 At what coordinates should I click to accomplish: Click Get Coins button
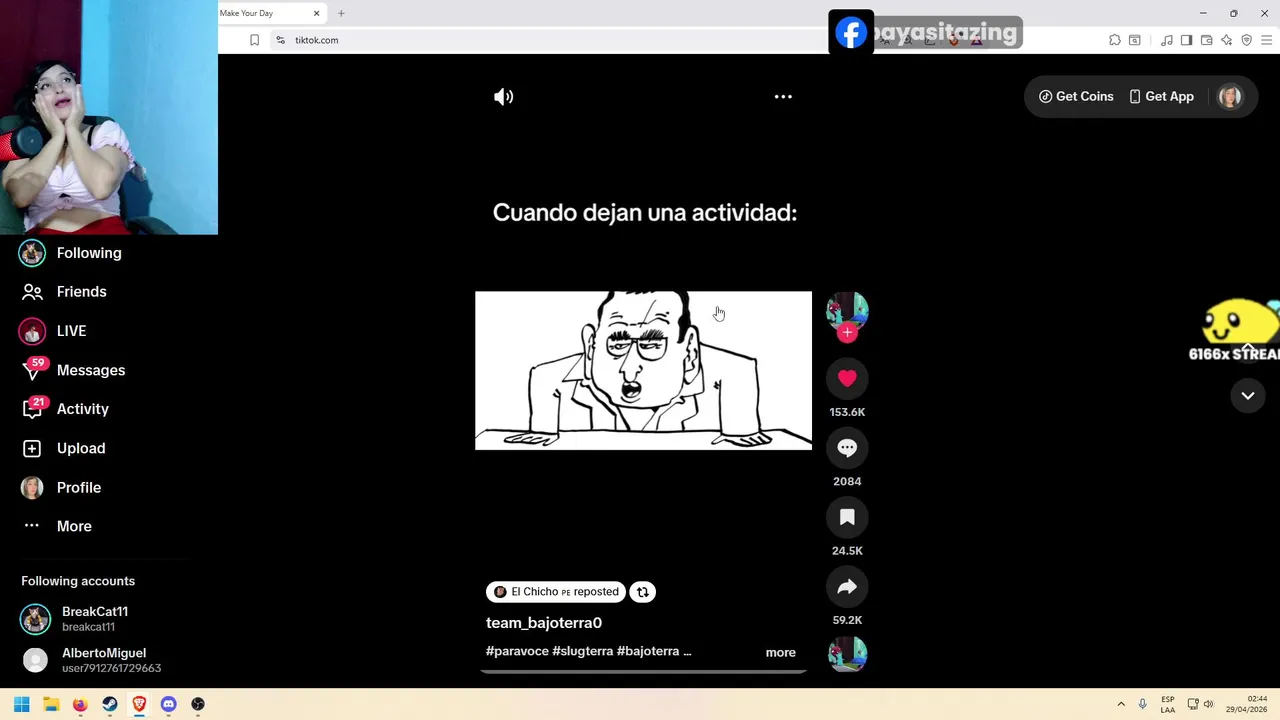coord(1076,97)
